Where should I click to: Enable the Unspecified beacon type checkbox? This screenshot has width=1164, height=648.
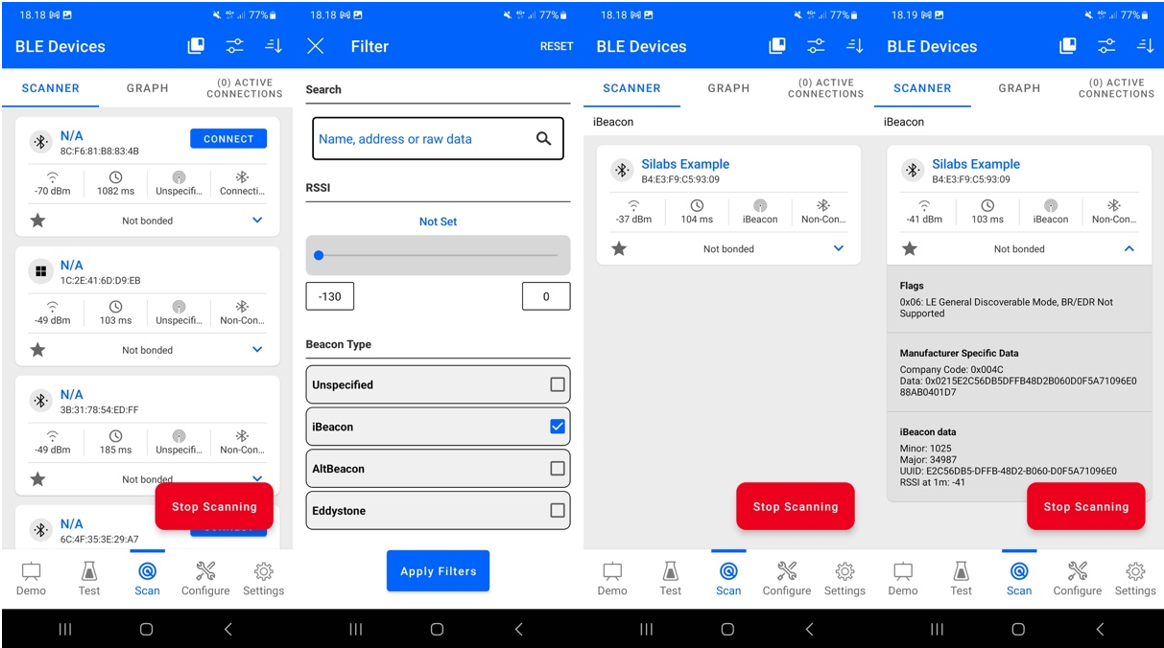point(557,385)
